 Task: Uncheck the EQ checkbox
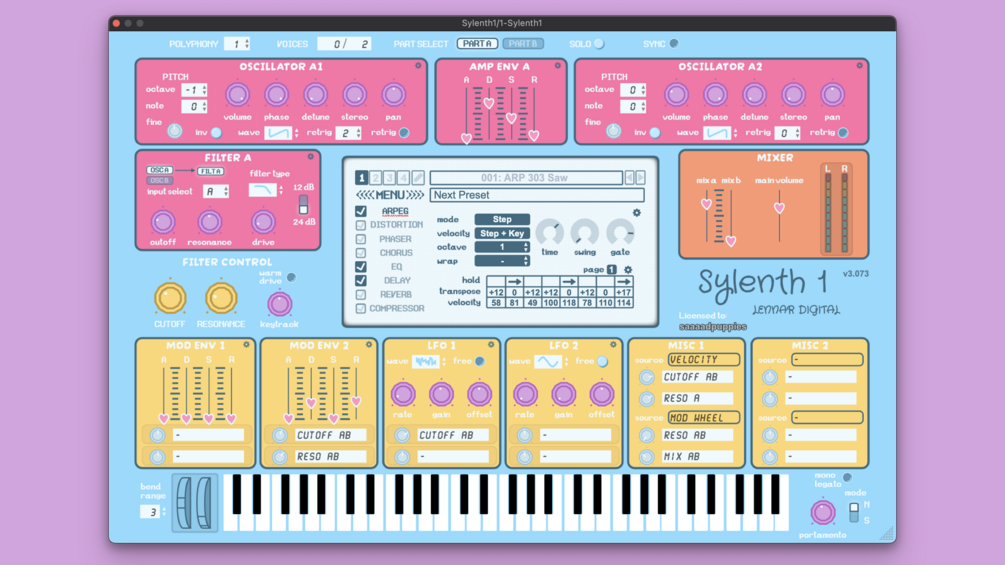[x=361, y=266]
